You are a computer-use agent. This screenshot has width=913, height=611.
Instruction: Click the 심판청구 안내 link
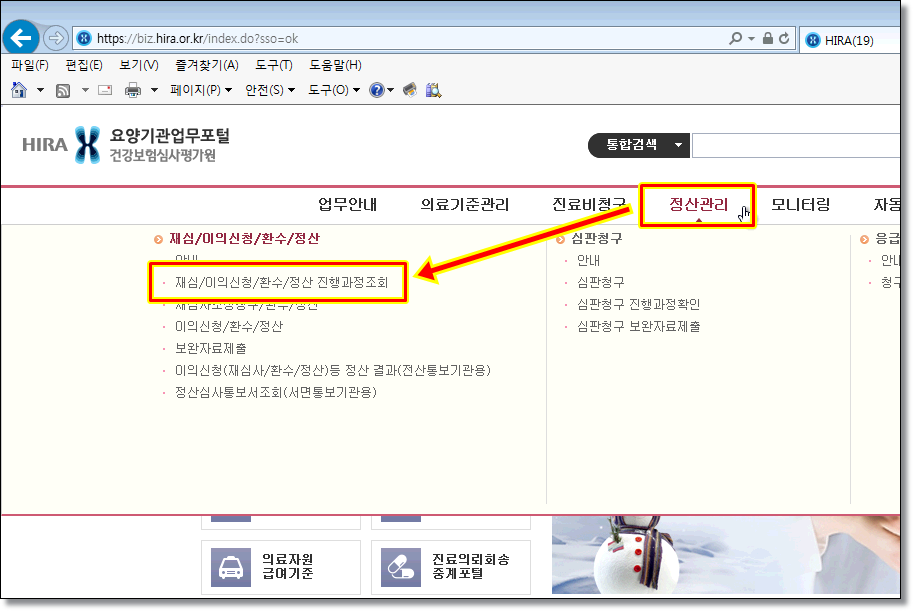(588, 260)
